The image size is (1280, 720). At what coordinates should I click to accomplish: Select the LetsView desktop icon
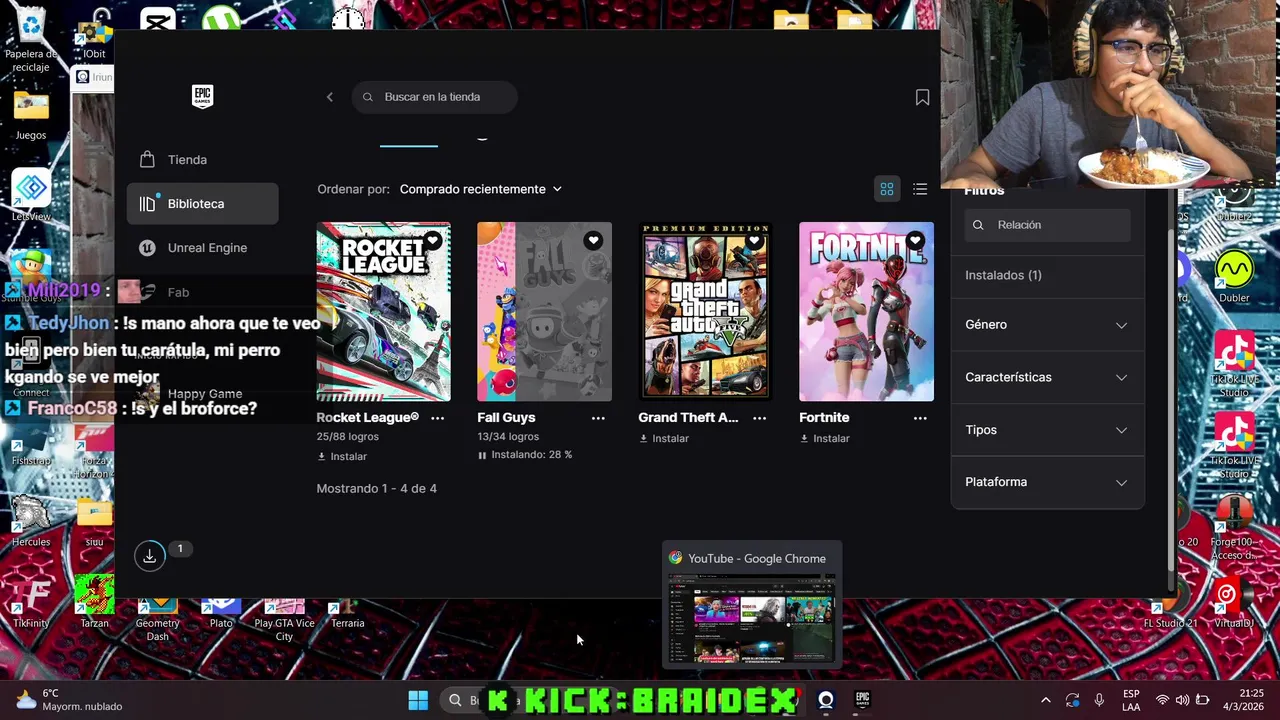pos(31,196)
